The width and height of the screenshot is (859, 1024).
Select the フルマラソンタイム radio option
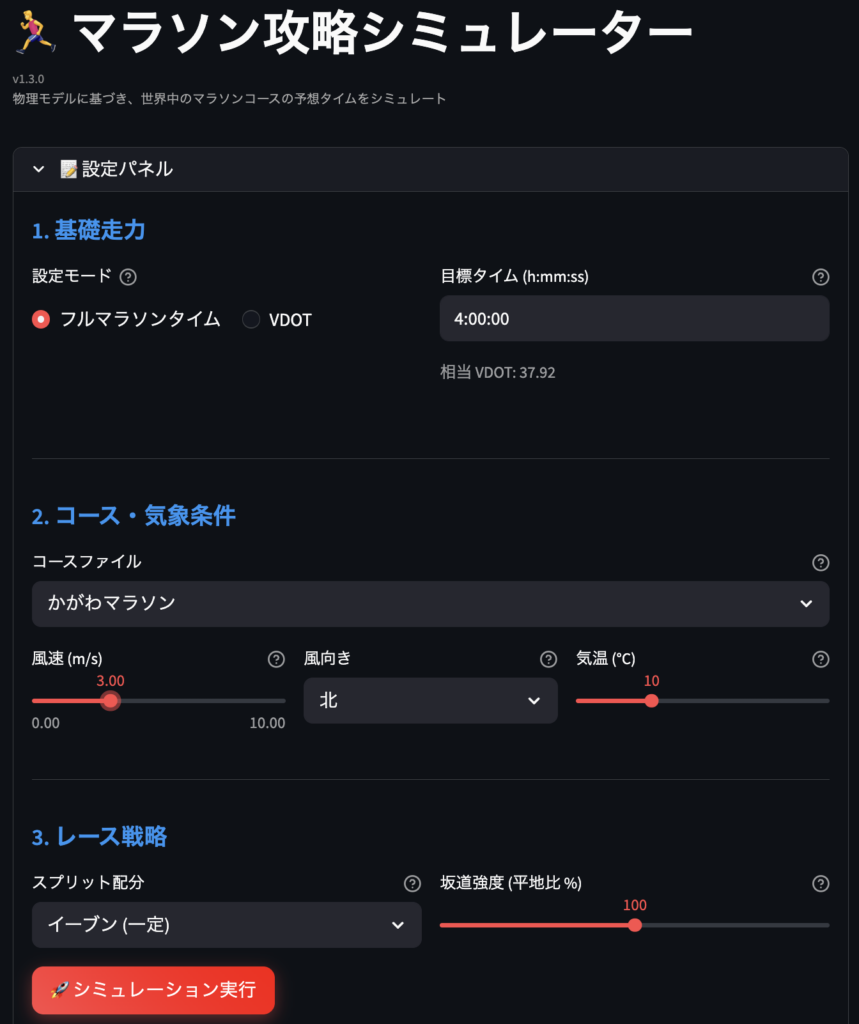click(x=41, y=319)
